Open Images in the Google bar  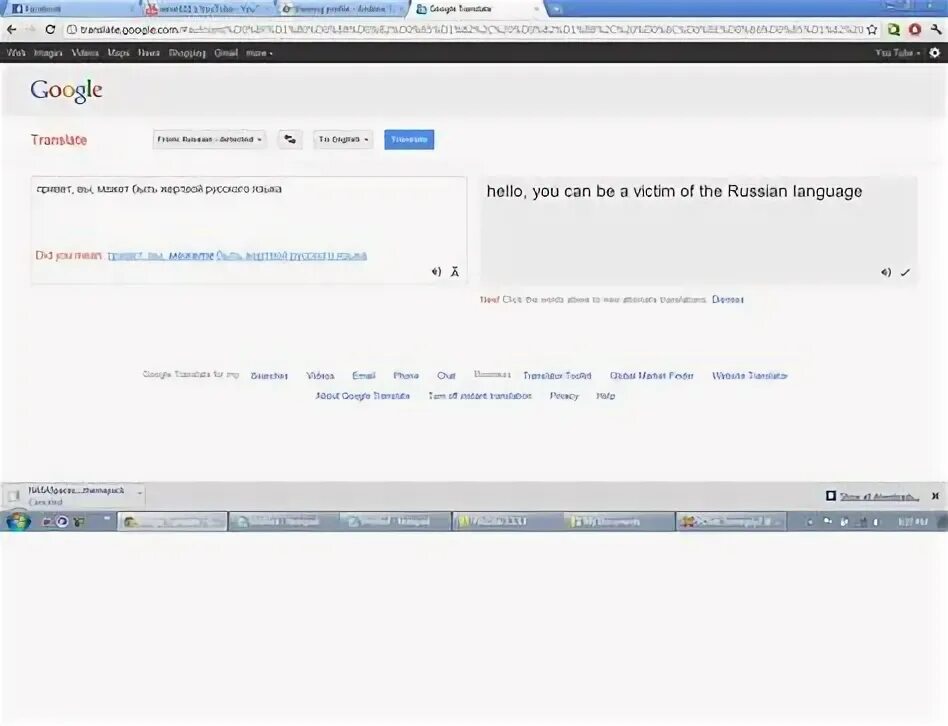coord(48,53)
